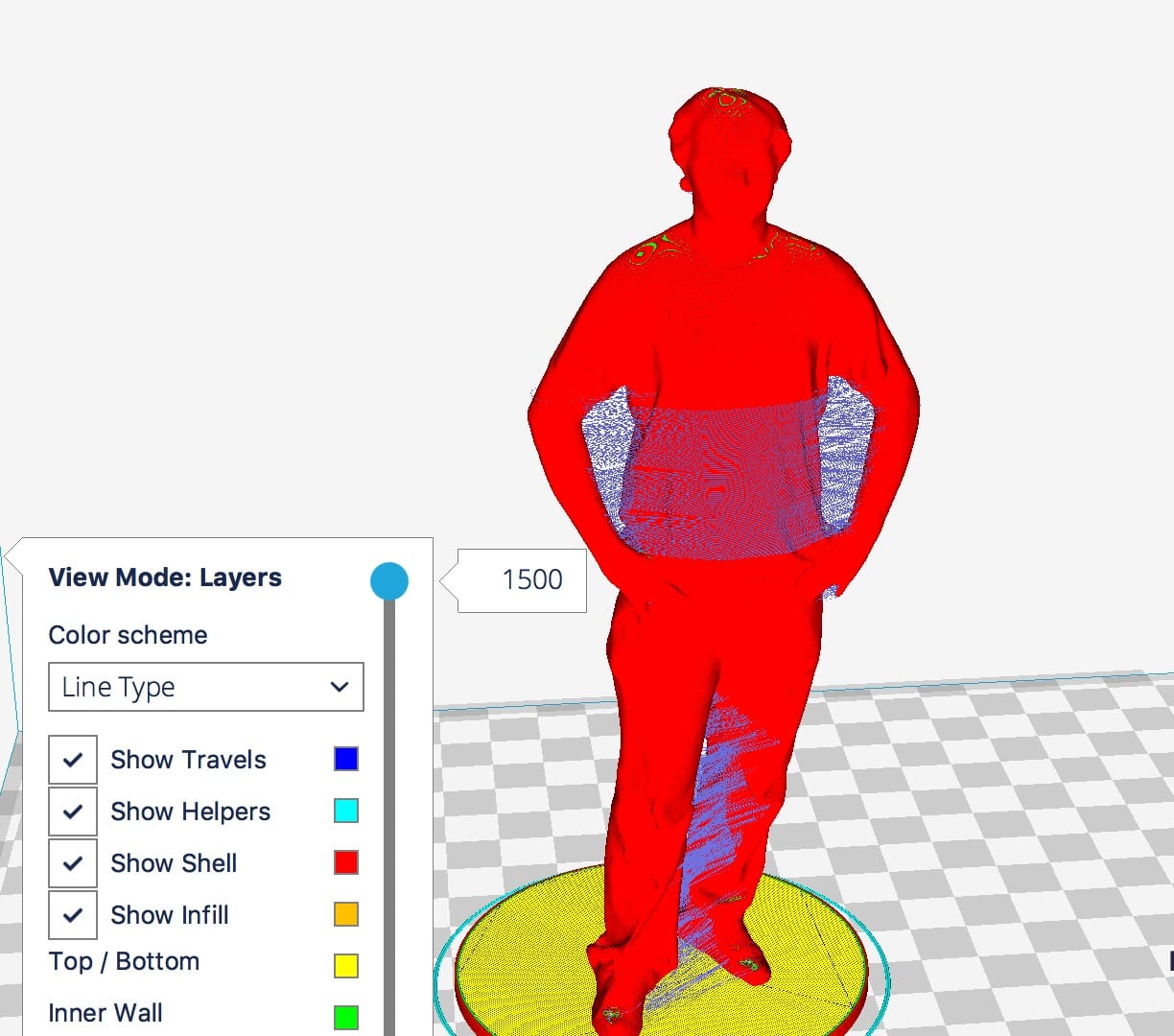Click the red Shell color swatch
This screenshot has height=1036, width=1174.
(346, 863)
